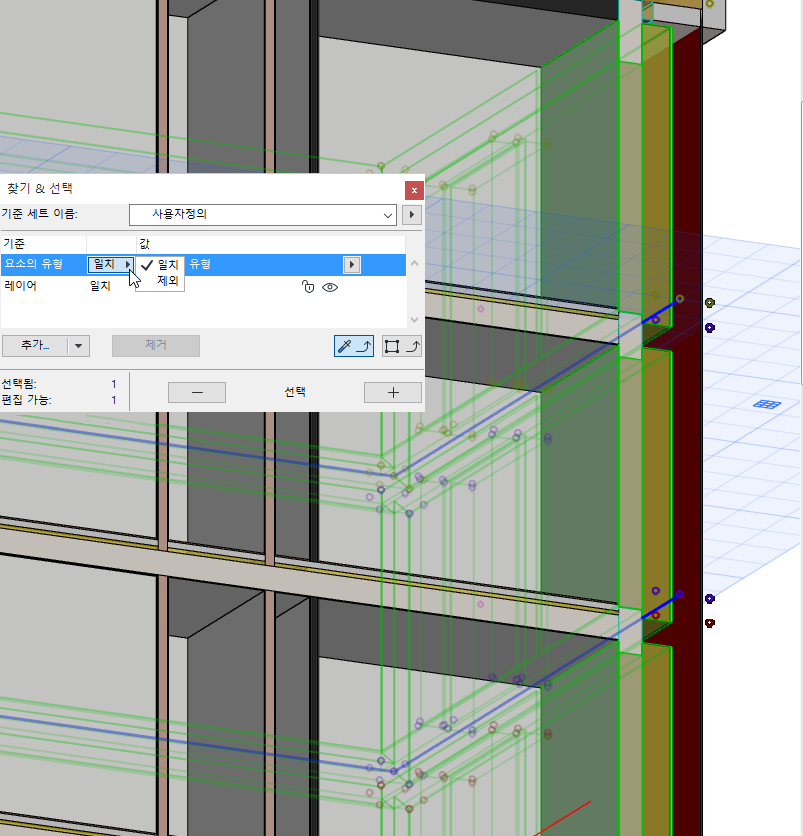The width and height of the screenshot is (803, 836).
Task: Close the 찾기 & 선택 dialog
Action: coord(414,190)
